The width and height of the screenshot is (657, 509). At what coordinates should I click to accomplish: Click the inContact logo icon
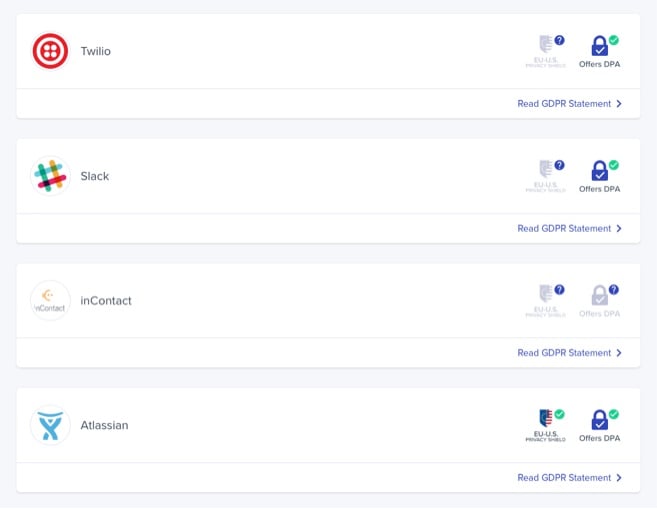point(50,300)
